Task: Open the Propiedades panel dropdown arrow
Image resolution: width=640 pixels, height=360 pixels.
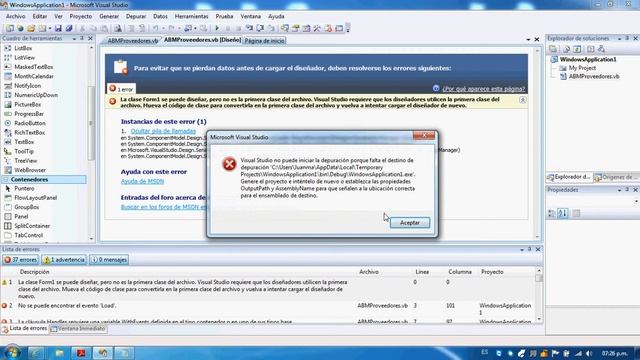Action: (620, 190)
